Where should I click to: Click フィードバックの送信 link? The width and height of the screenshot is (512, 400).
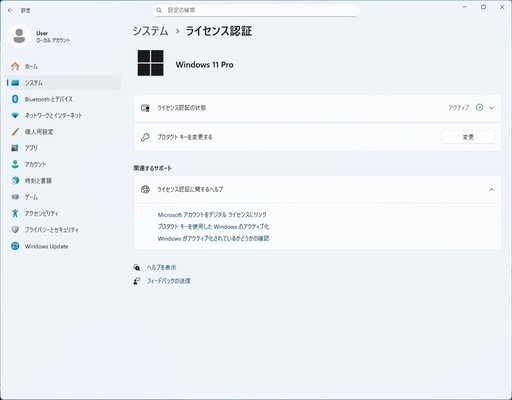pyautogui.click(x=169, y=281)
